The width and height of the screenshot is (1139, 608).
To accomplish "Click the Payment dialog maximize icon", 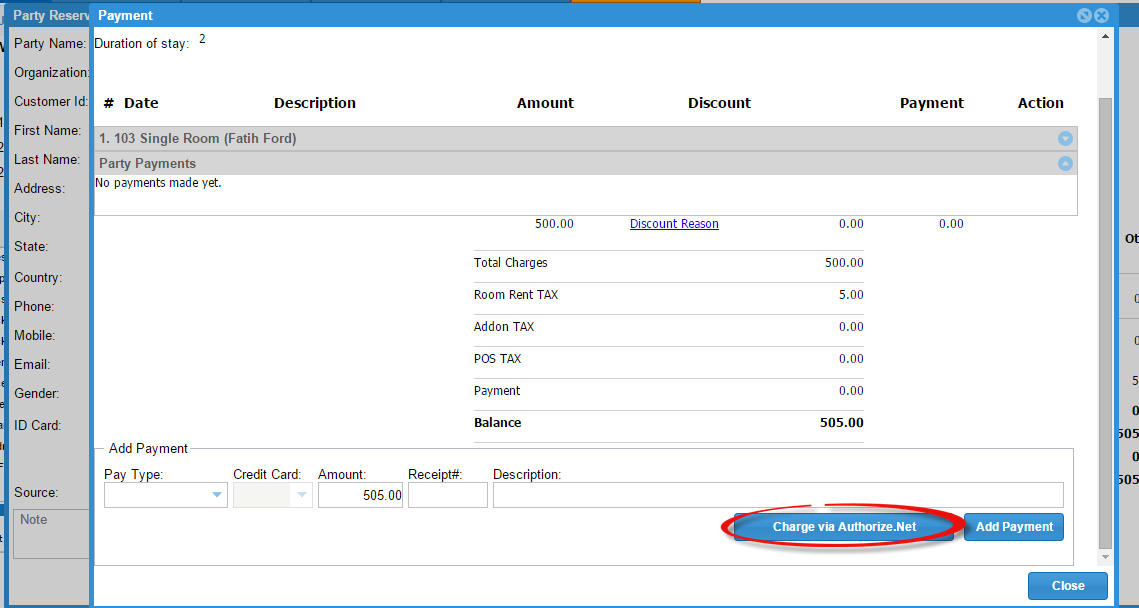I will (1083, 16).
